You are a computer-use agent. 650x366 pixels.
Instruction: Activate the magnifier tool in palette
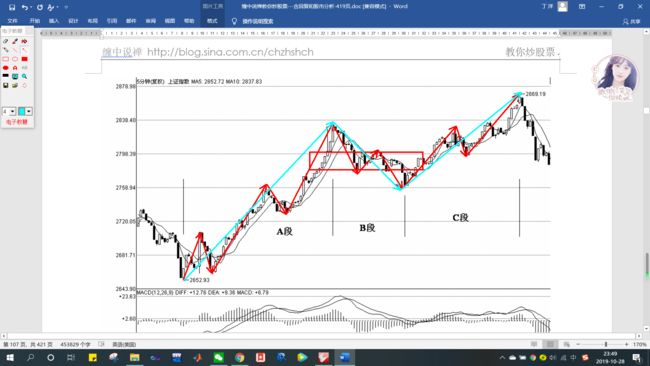[x=24, y=76]
